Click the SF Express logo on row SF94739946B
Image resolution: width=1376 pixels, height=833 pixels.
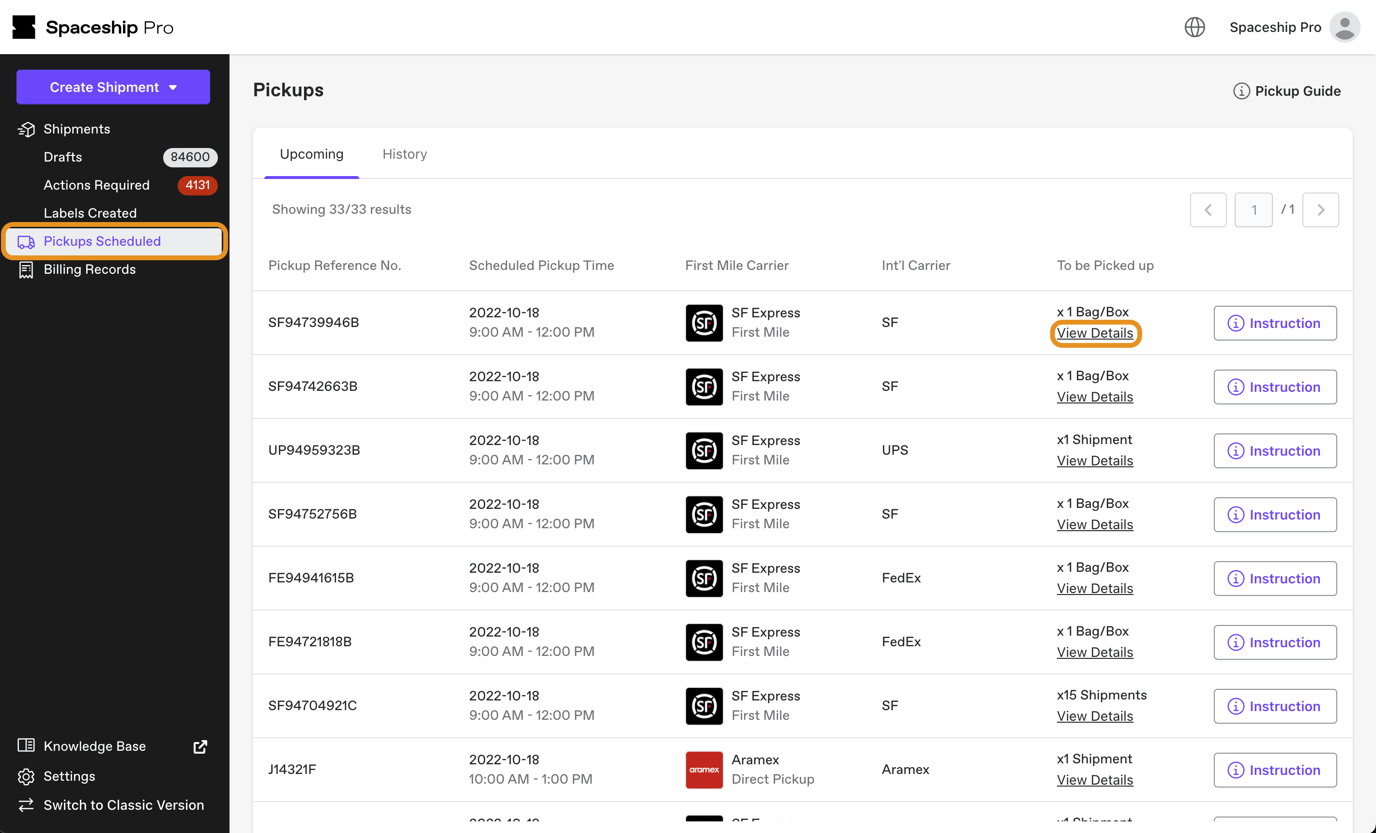coord(704,322)
